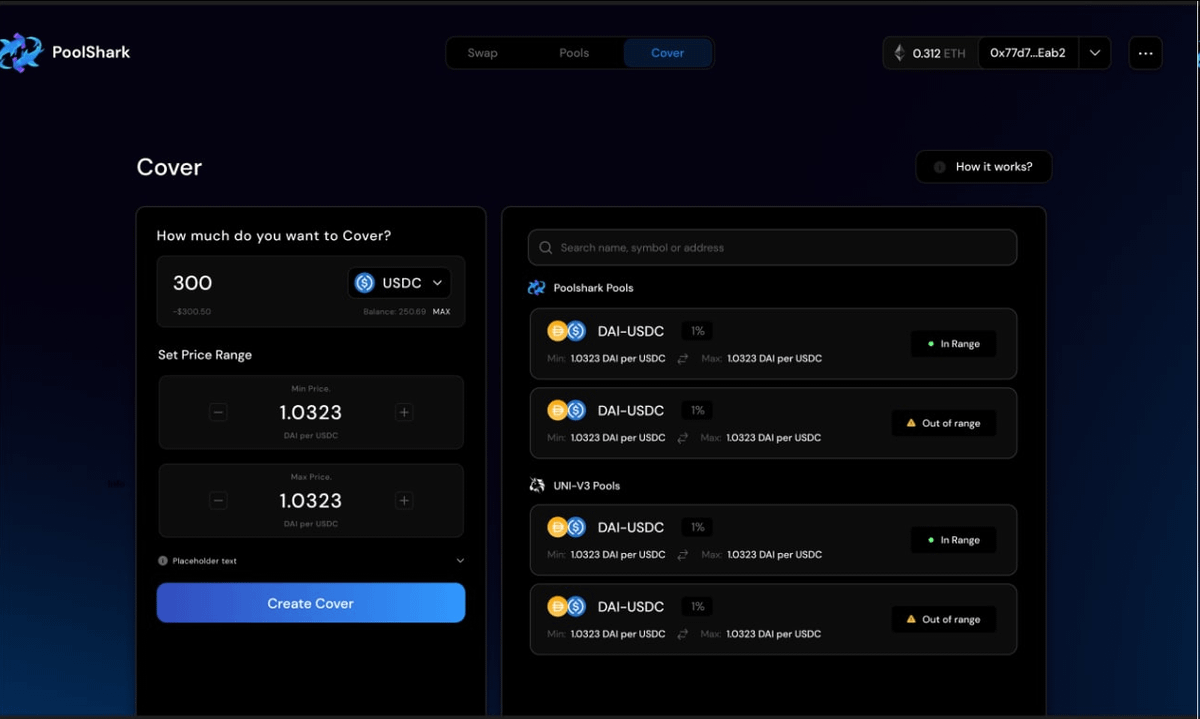The image size is (1200, 719).
Task: Click the UNI-V3 Pools unicorn icon
Action: click(537, 486)
